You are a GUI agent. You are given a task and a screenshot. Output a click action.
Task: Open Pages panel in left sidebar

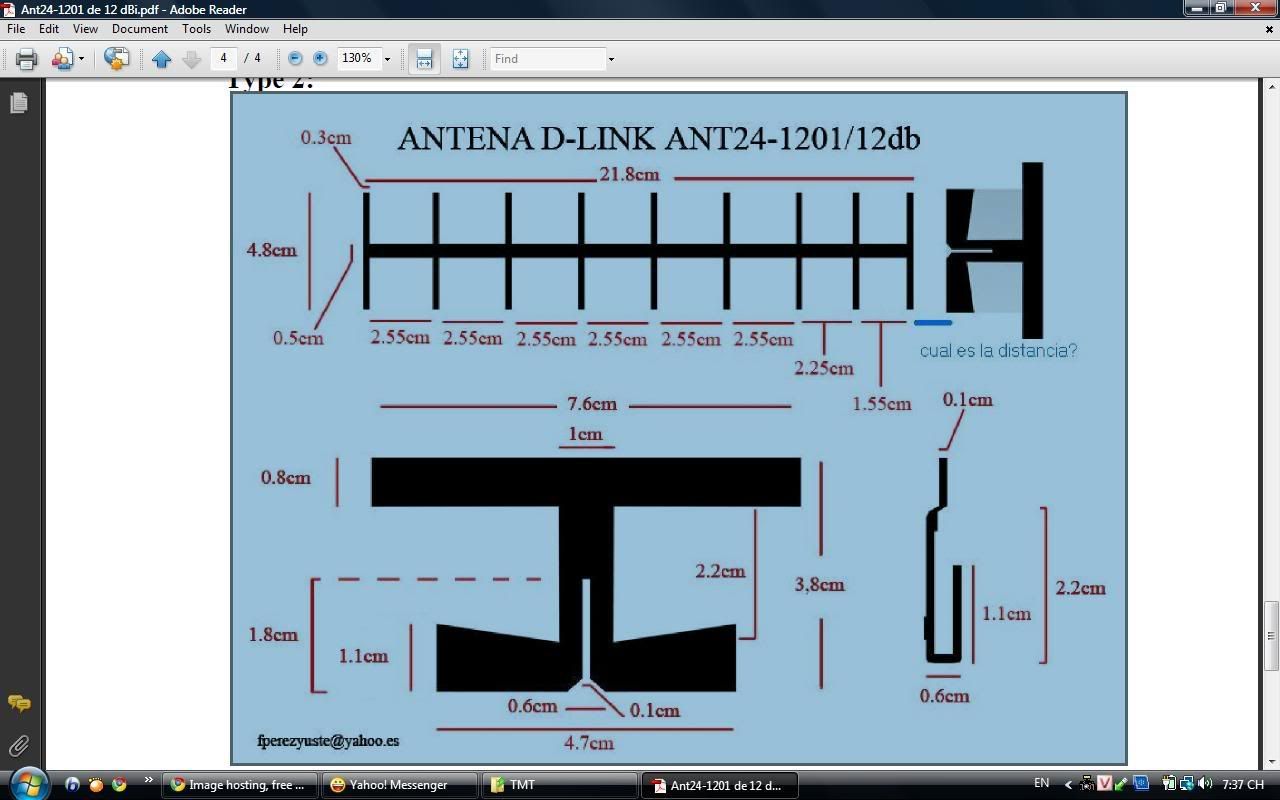[18, 103]
